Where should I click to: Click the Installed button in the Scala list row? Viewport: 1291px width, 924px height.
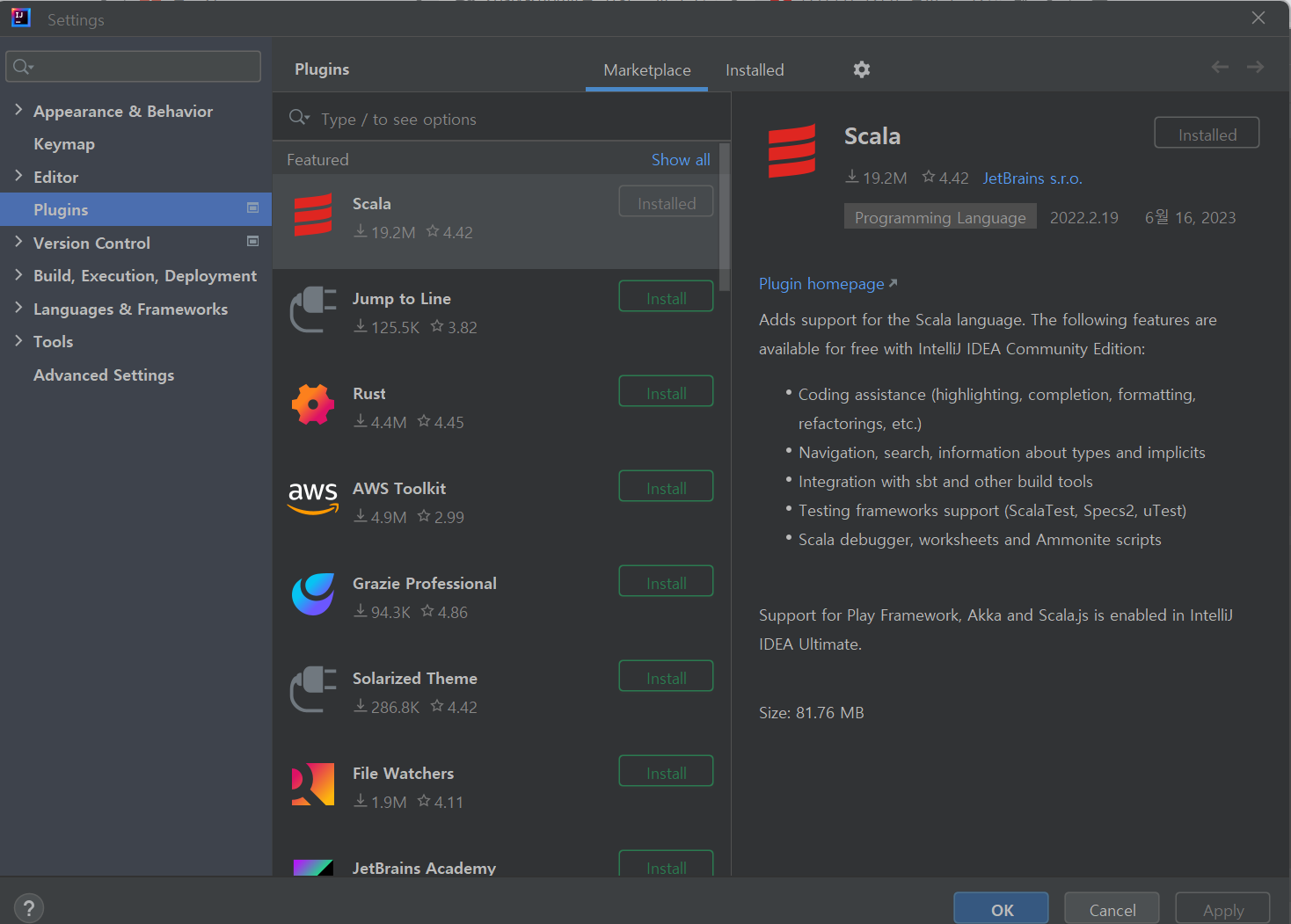666,201
